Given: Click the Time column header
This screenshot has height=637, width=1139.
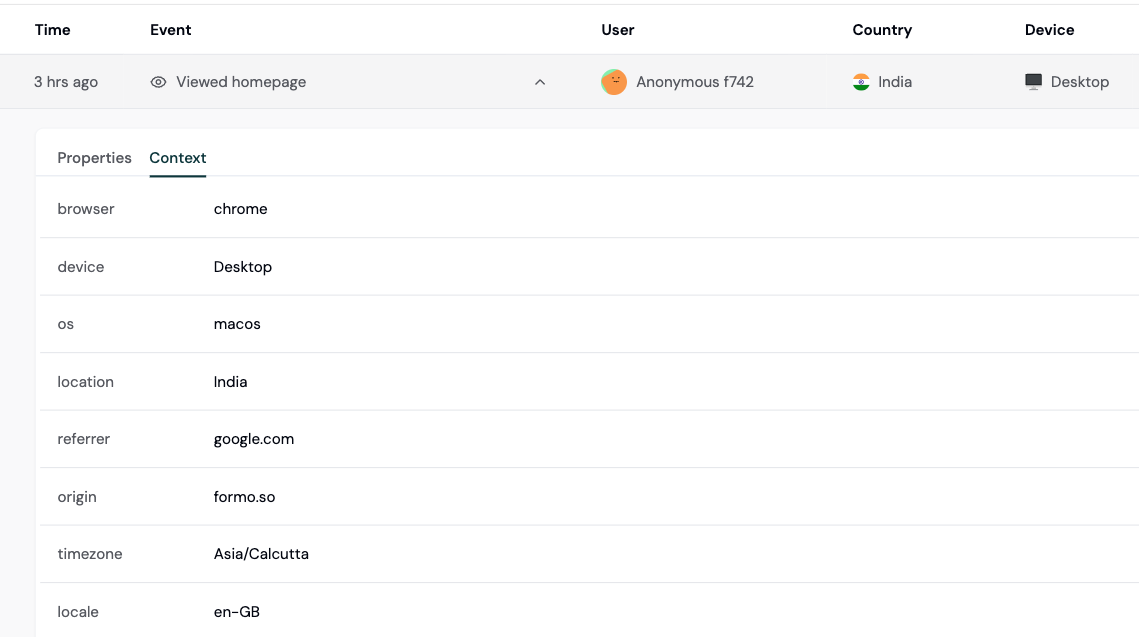Looking at the screenshot, I should click(x=52, y=29).
